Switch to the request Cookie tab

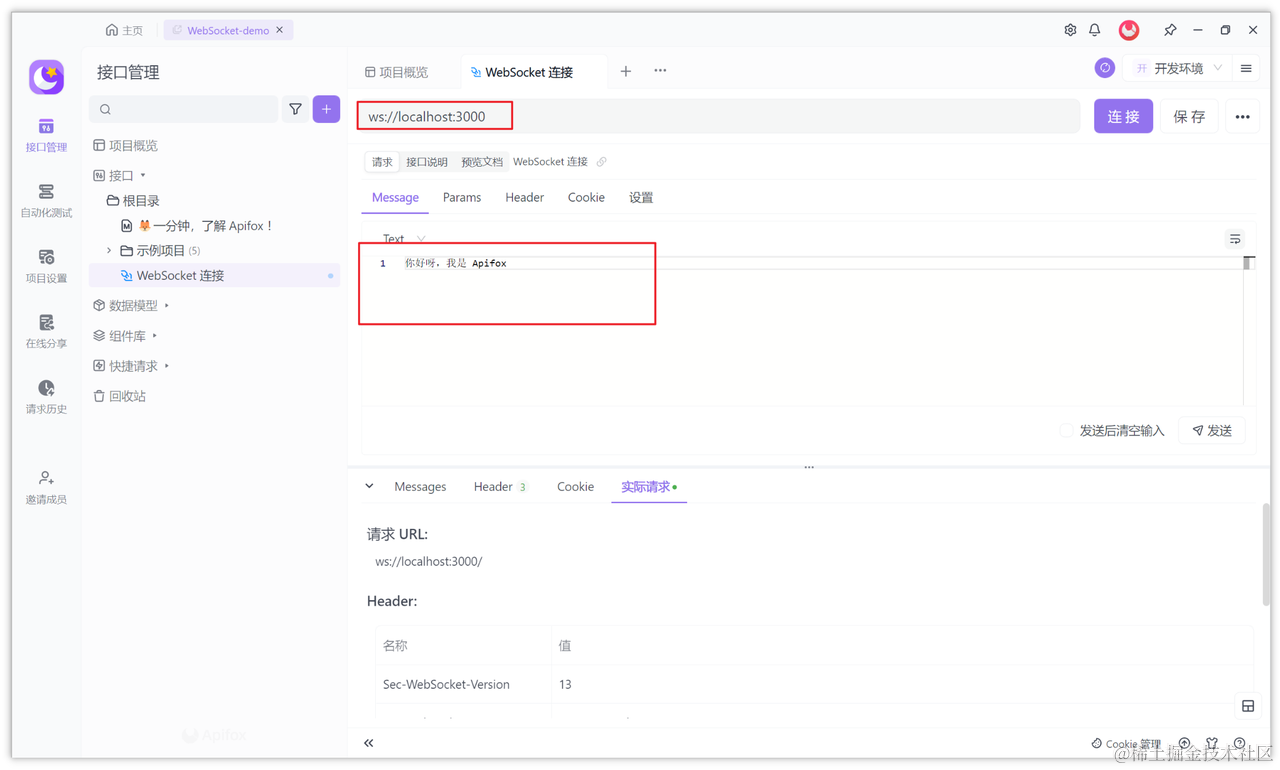(x=586, y=198)
